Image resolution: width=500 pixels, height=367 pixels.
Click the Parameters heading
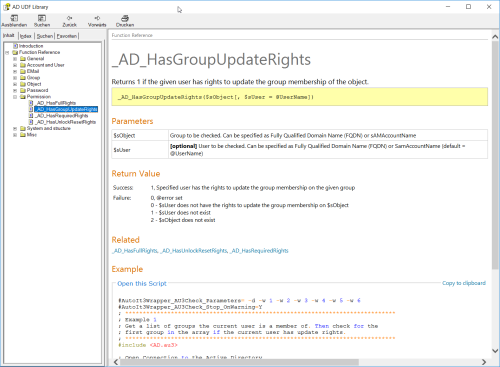click(132, 121)
